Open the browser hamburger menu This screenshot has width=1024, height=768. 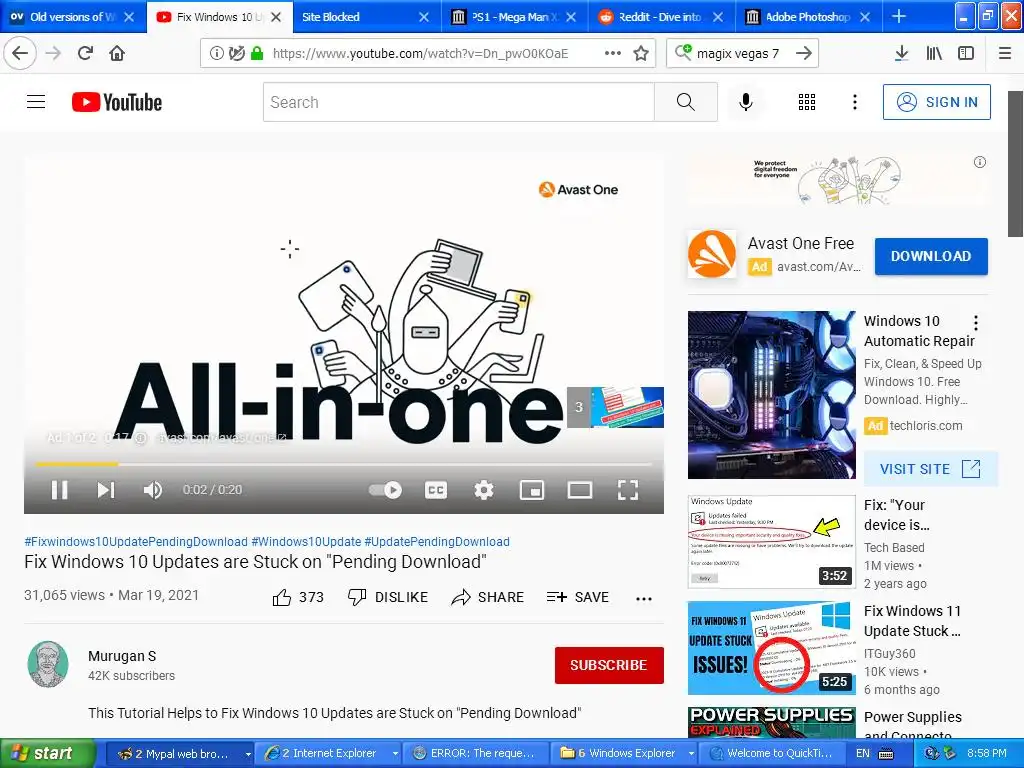(x=1005, y=53)
